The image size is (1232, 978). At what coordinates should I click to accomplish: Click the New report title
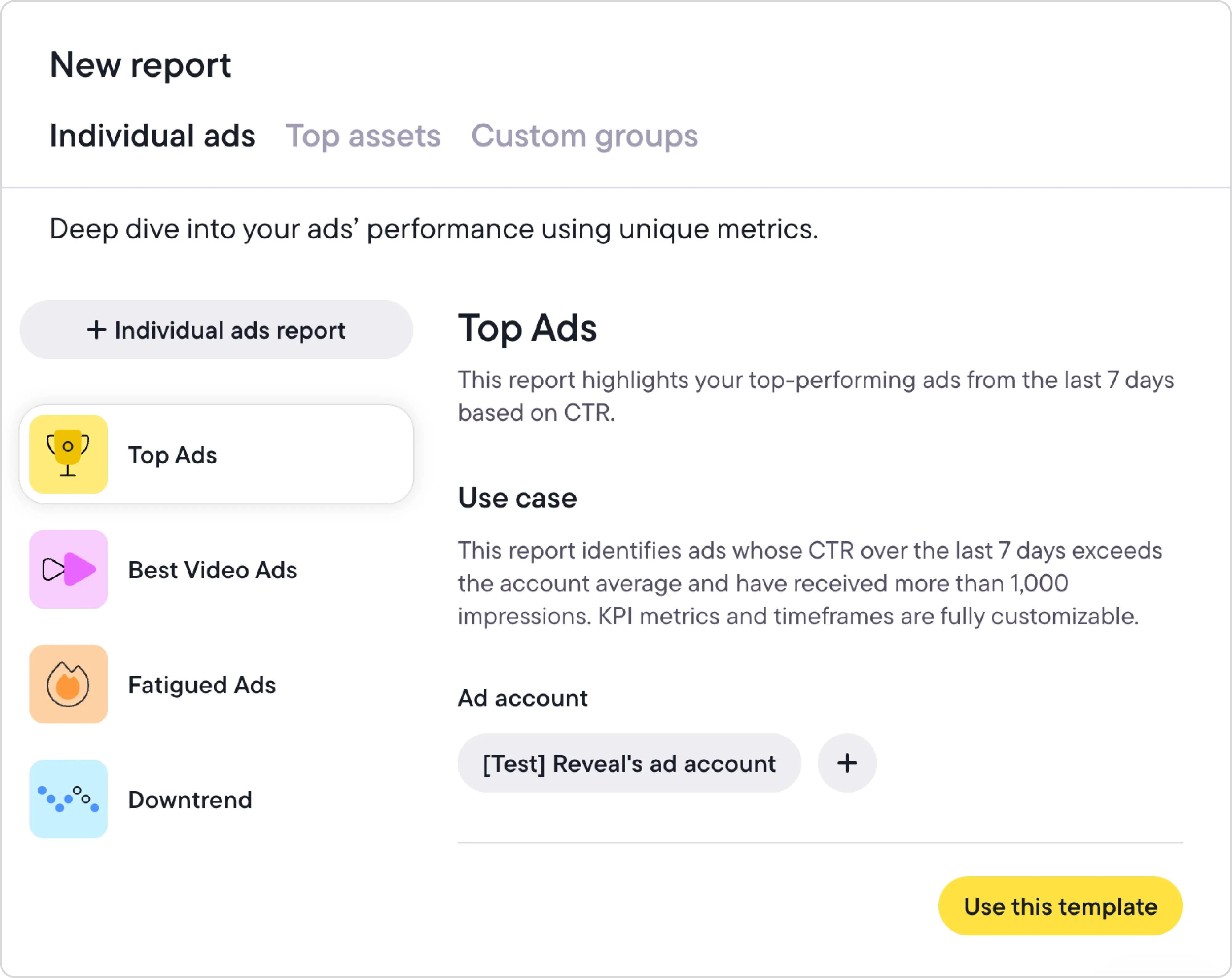(x=140, y=65)
